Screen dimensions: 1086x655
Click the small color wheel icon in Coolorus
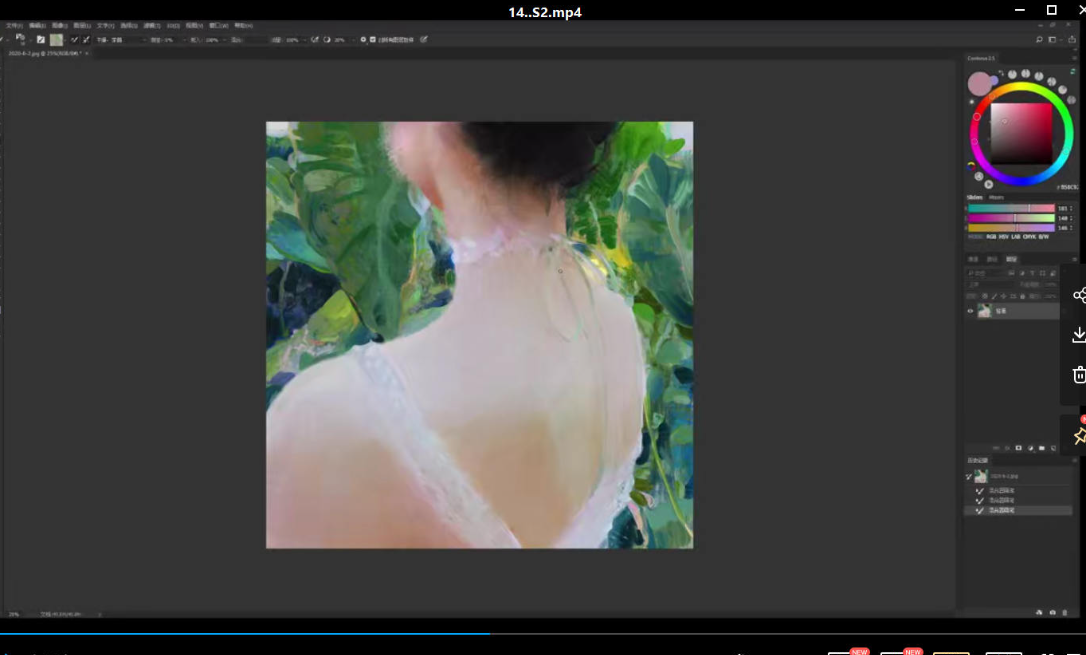click(x=971, y=166)
